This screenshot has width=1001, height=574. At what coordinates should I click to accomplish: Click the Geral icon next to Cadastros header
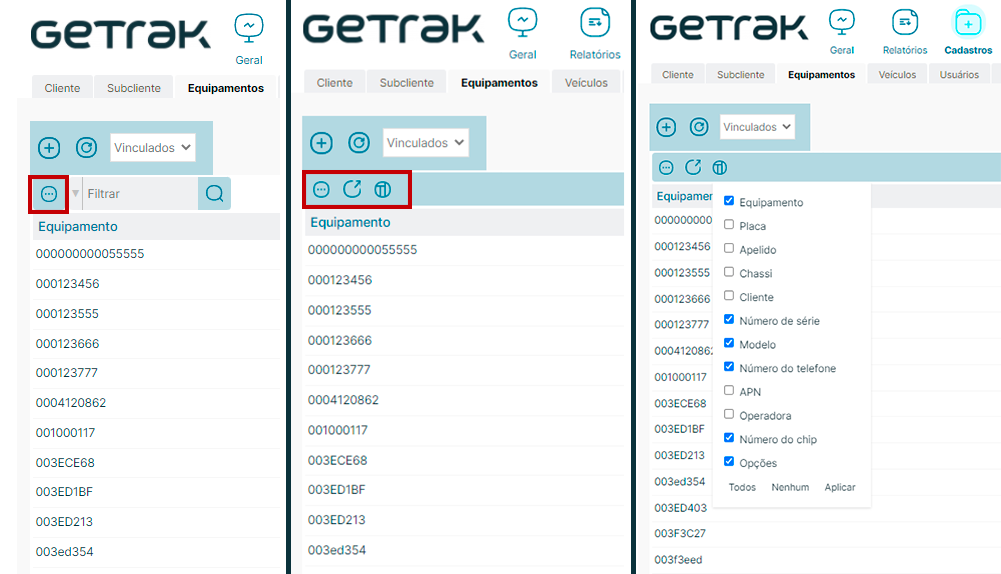(842, 23)
